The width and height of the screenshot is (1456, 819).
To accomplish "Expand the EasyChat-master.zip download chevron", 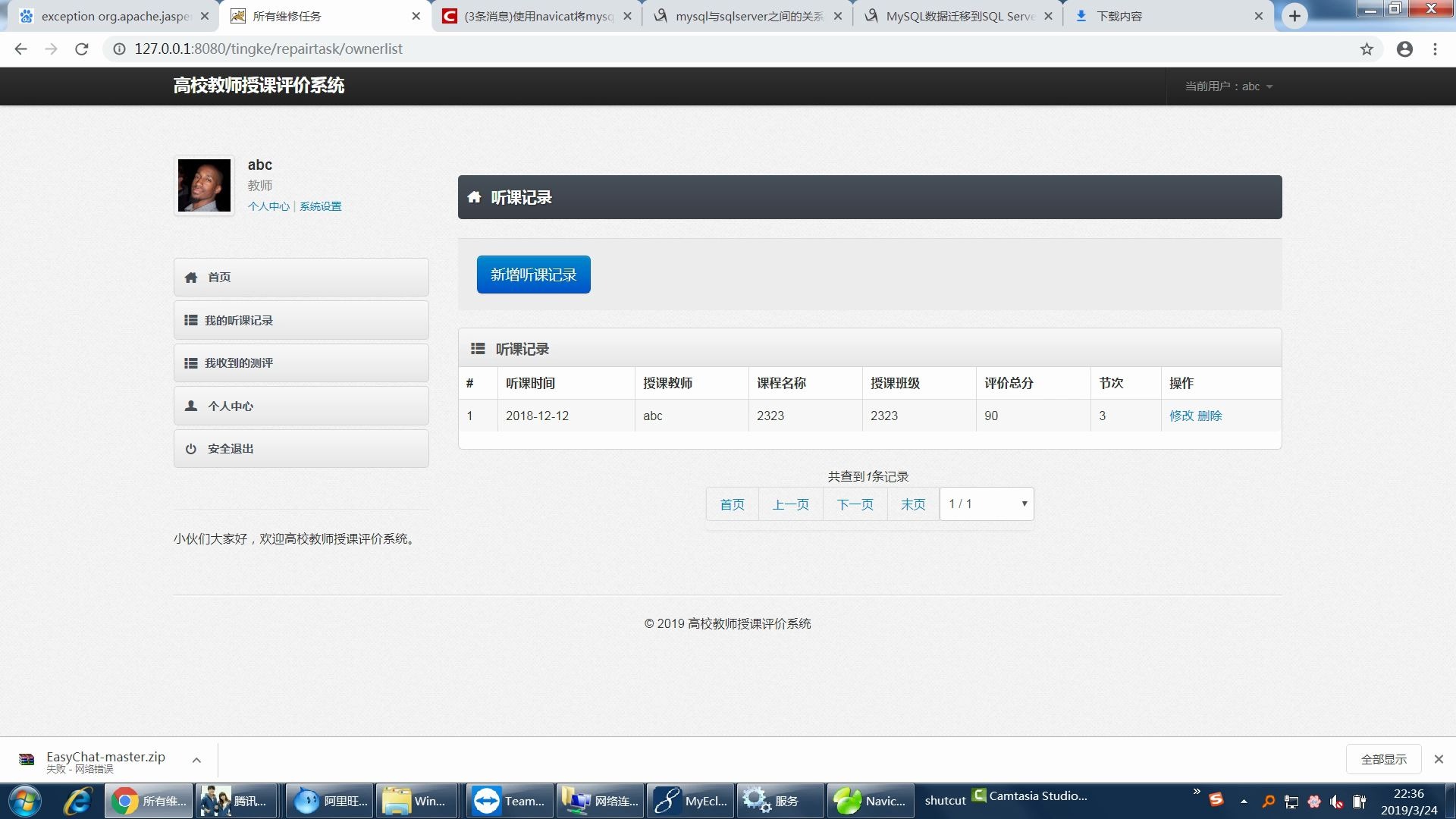I will click(x=196, y=759).
